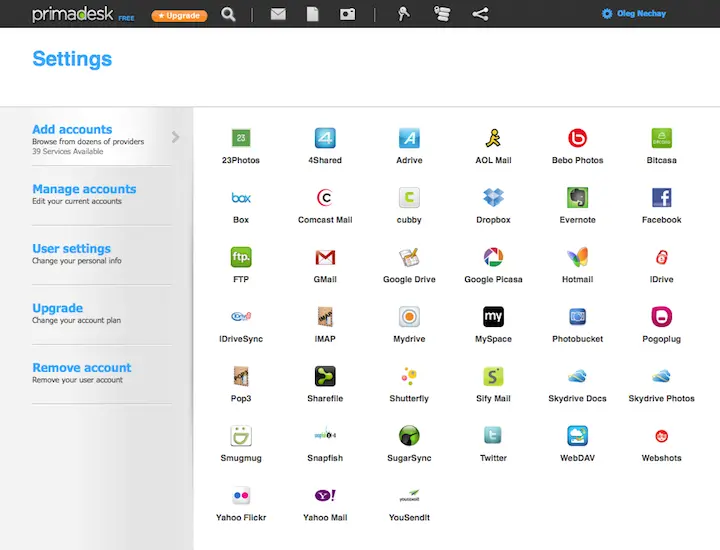Select the Google Drive icon
This screenshot has height=550, width=720.
[409, 257]
